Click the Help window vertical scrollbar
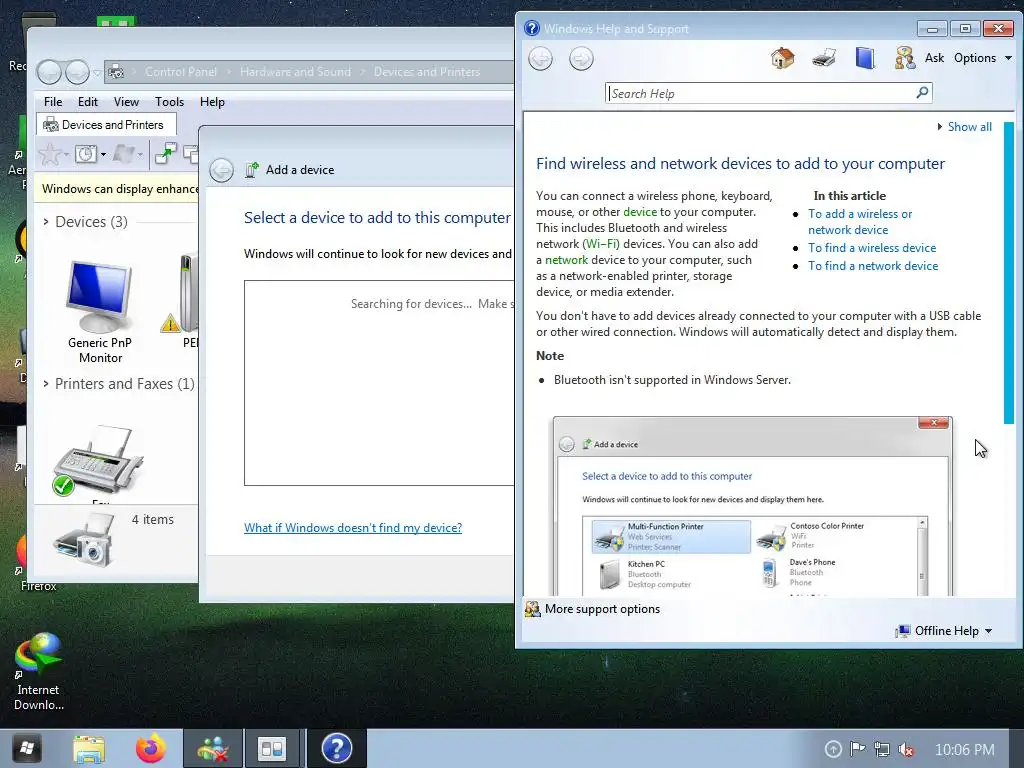The width and height of the screenshot is (1024, 768). 1009,273
